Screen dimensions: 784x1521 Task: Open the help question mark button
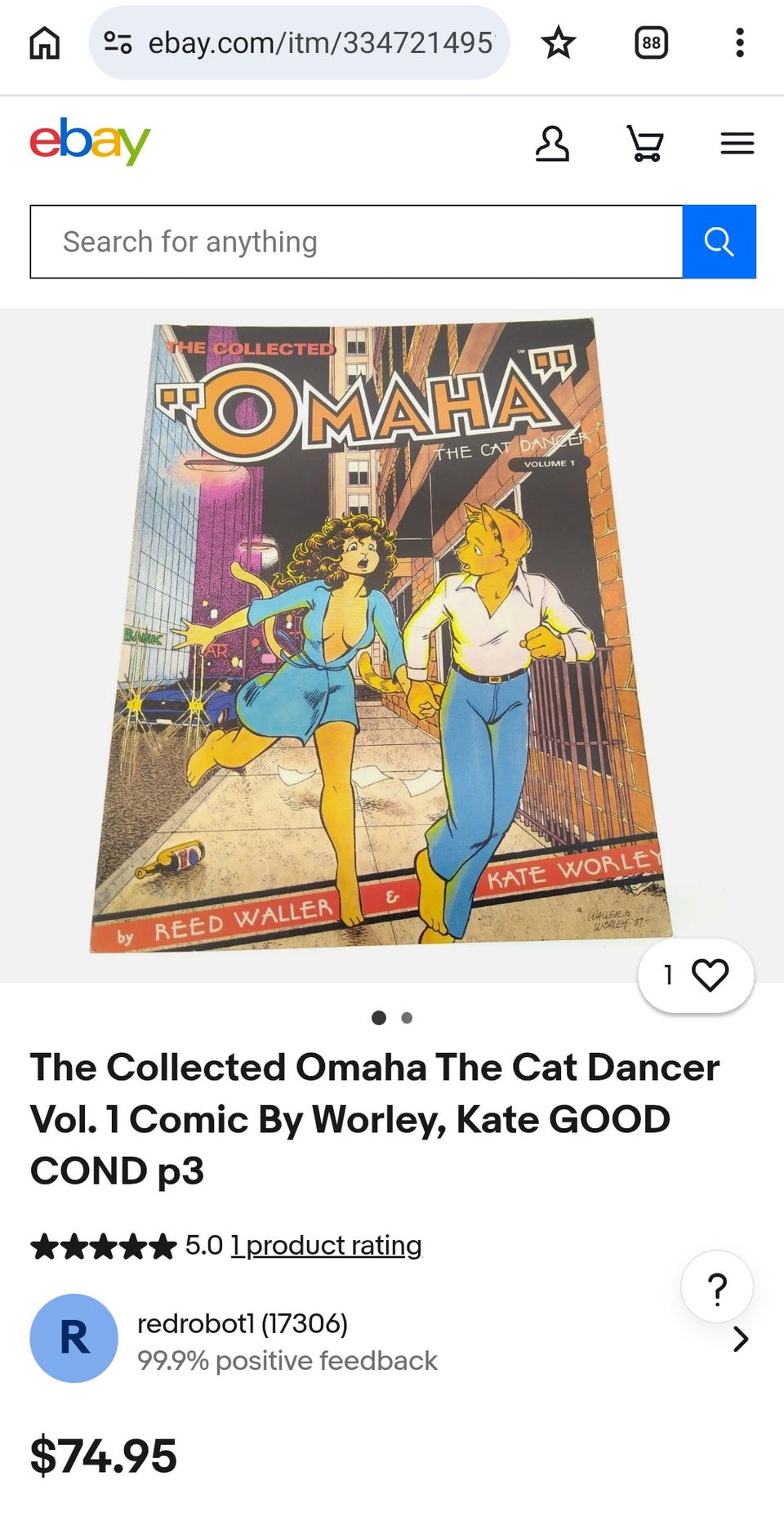click(x=717, y=1287)
